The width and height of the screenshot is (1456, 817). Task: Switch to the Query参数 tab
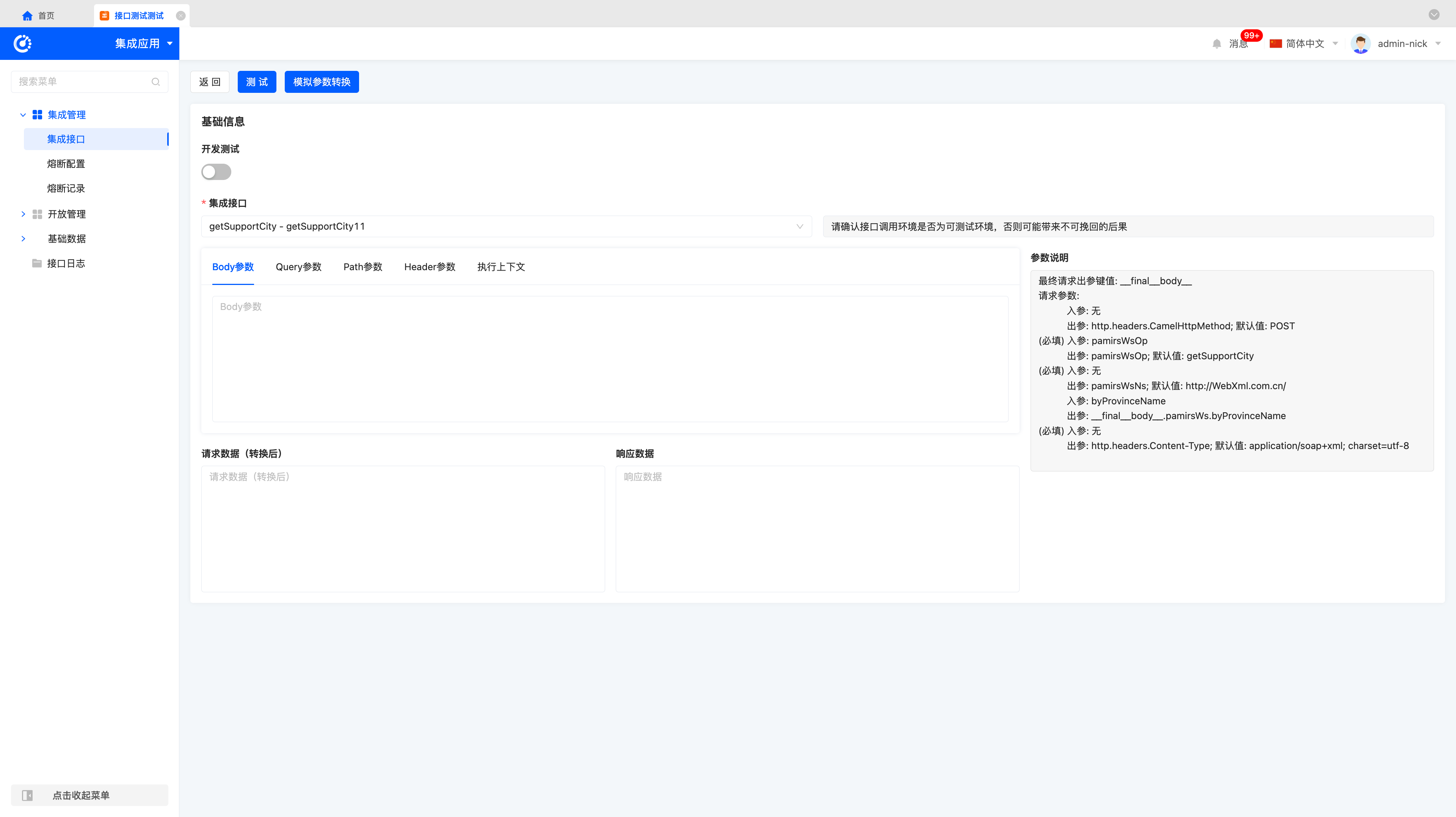tap(298, 267)
